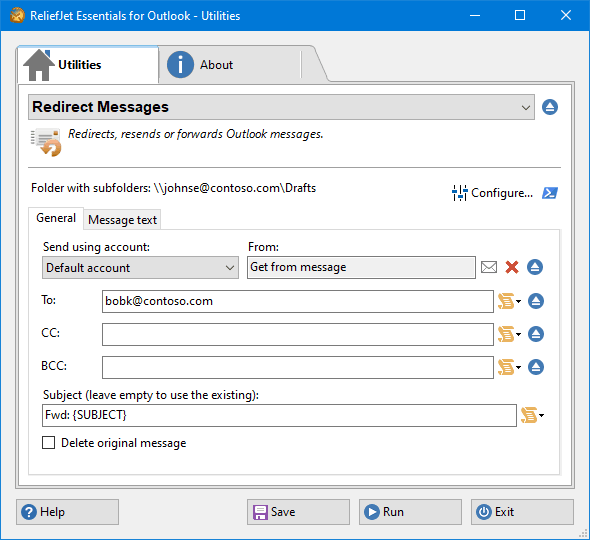This screenshot has width=590, height=540.
Task: Click the Configure... button
Action: pos(493,193)
